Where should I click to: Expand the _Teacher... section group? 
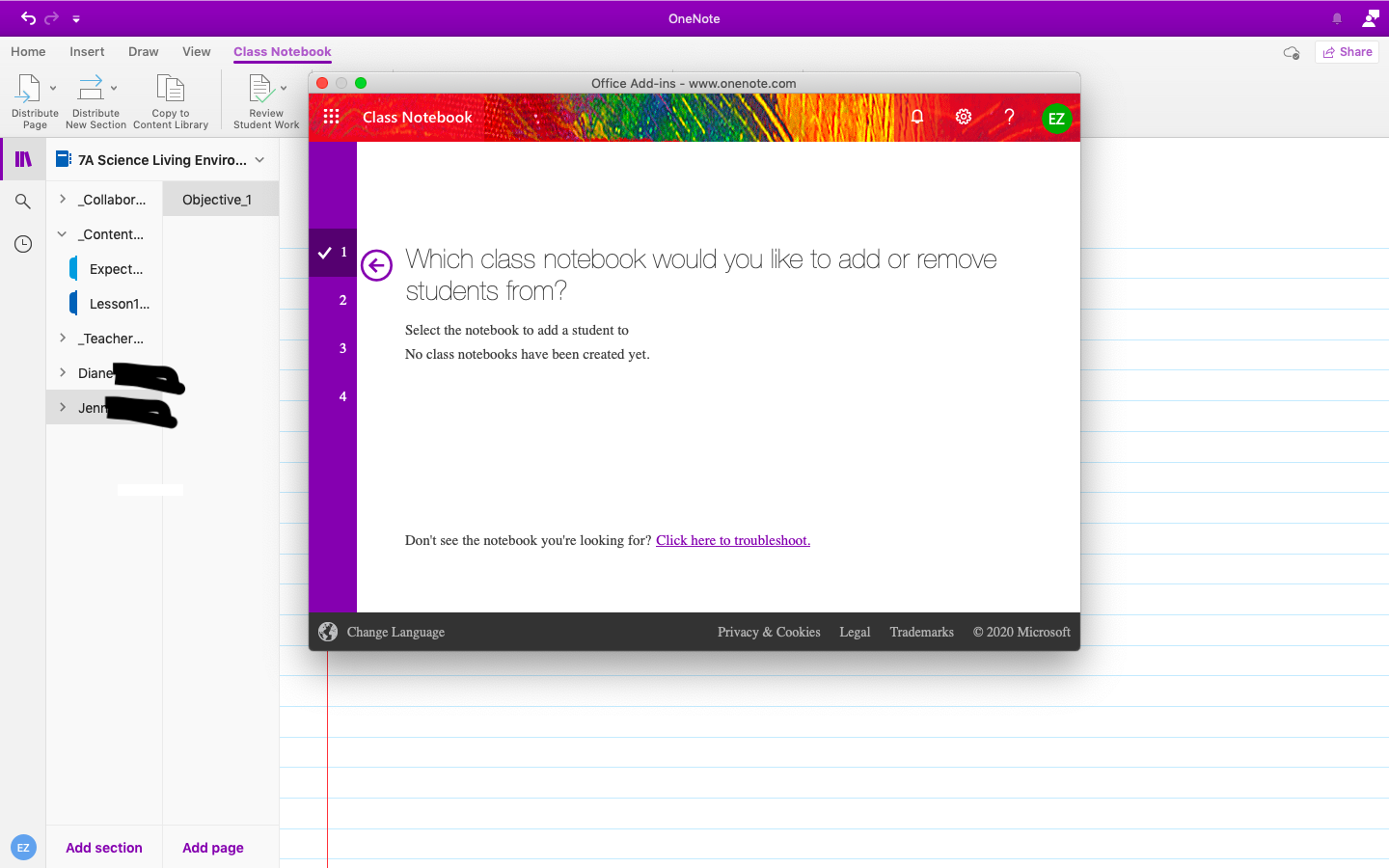63,339
